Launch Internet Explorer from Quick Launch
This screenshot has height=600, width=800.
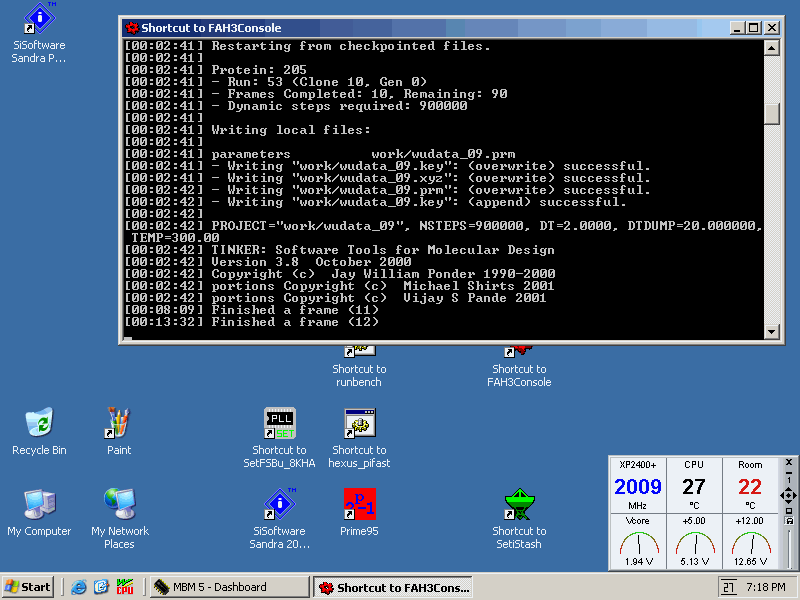79,587
